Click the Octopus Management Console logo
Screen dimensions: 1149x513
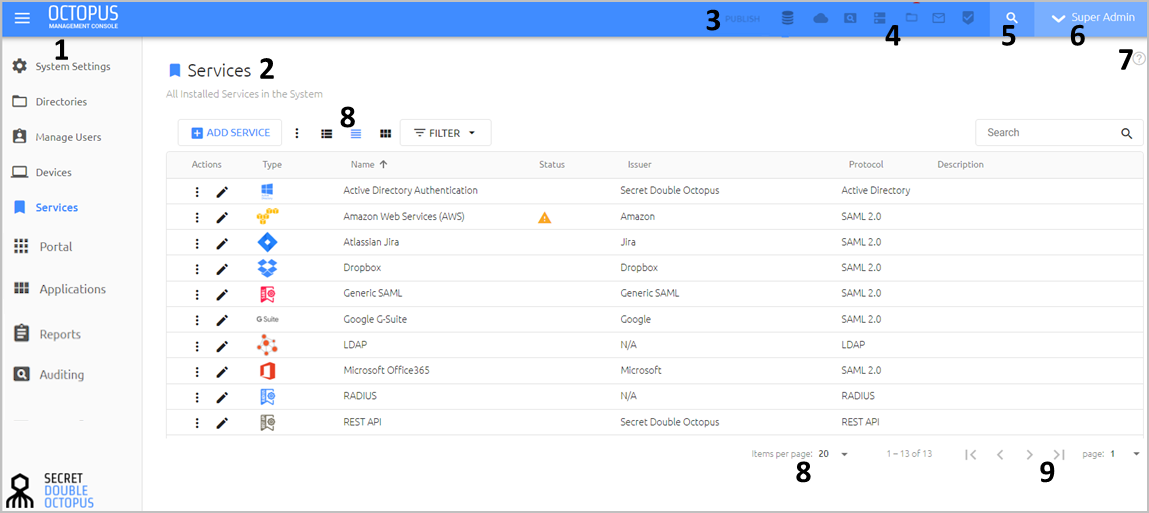(x=83, y=18)
